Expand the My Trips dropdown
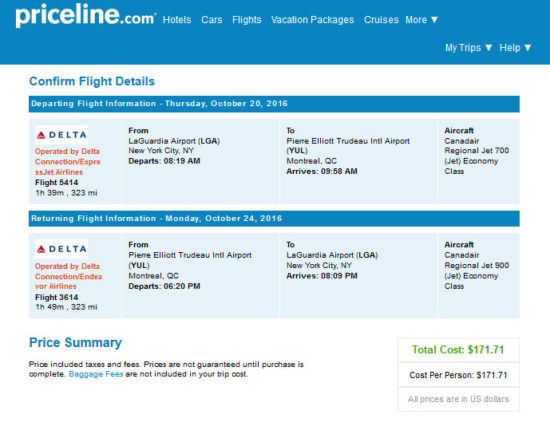550x434 pixels. [x=469, y=48]
